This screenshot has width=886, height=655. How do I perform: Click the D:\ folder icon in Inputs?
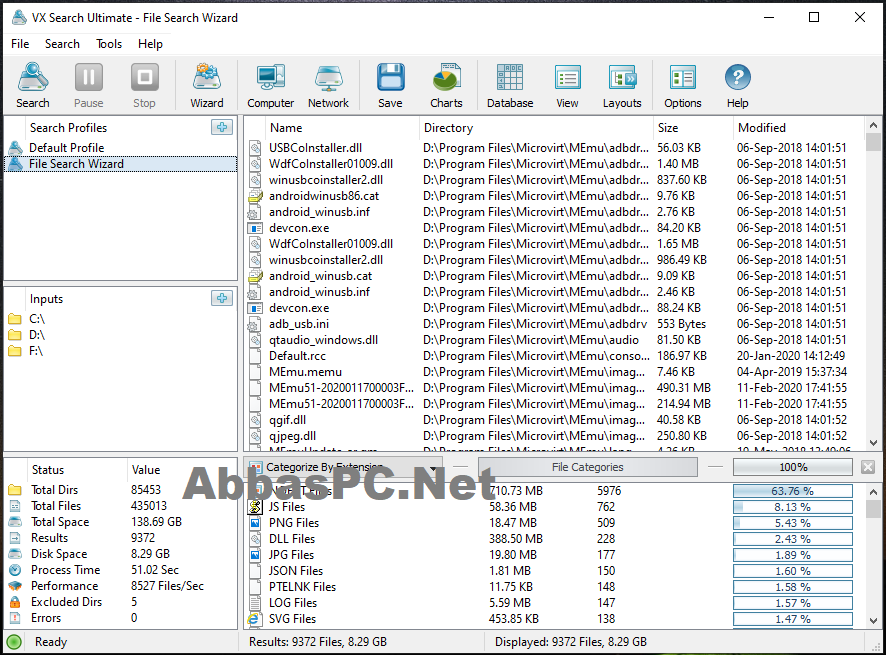(x=15, y=335)
